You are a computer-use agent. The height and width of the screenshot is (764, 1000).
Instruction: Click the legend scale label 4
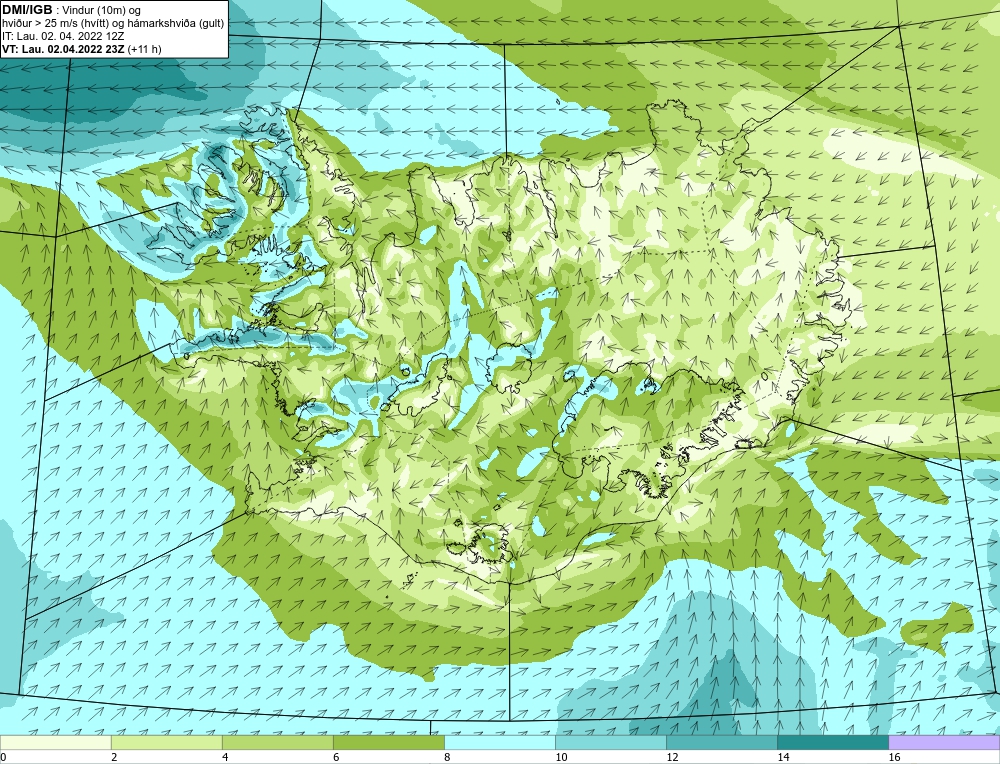225,757
